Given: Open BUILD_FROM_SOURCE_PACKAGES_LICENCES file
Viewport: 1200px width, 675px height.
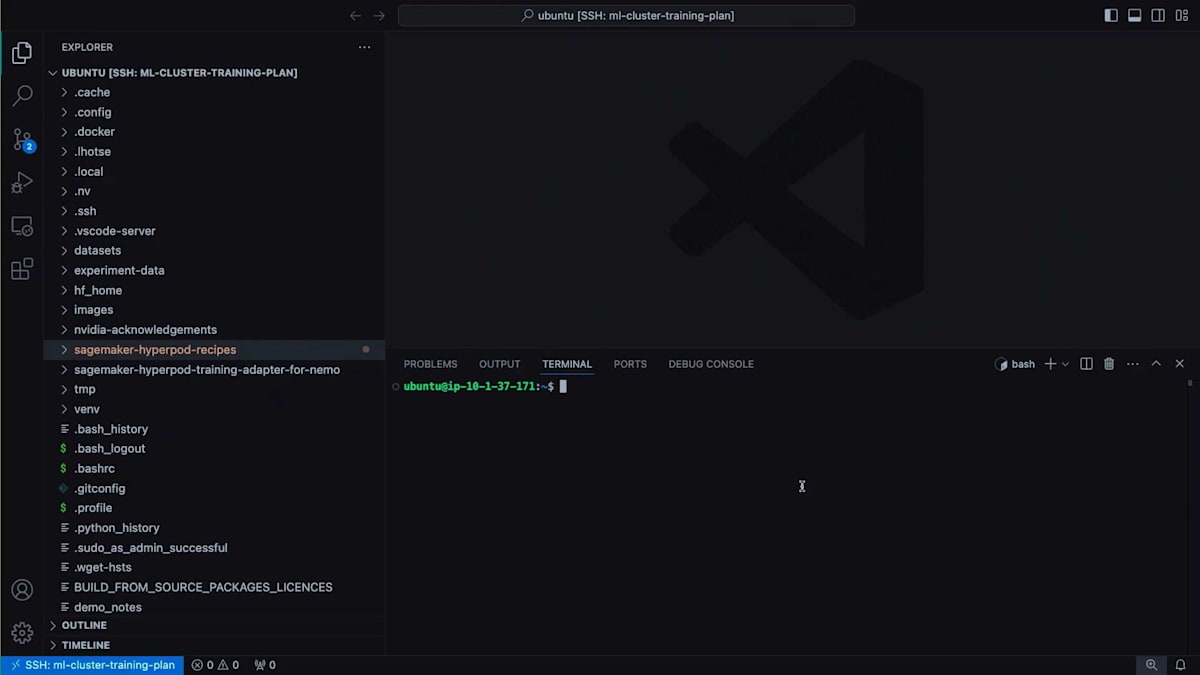Looking at the screenshot, I should pos(214,587).
